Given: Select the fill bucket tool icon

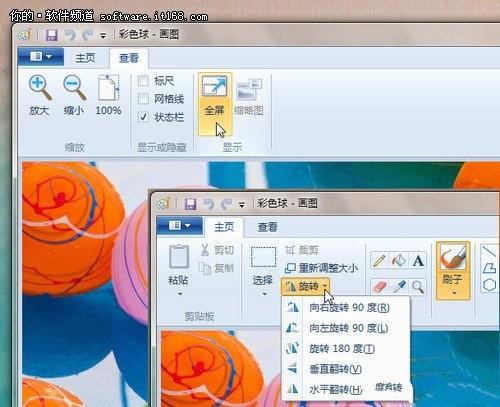Looking at the screenshot, I should click(x=398, y=260).
